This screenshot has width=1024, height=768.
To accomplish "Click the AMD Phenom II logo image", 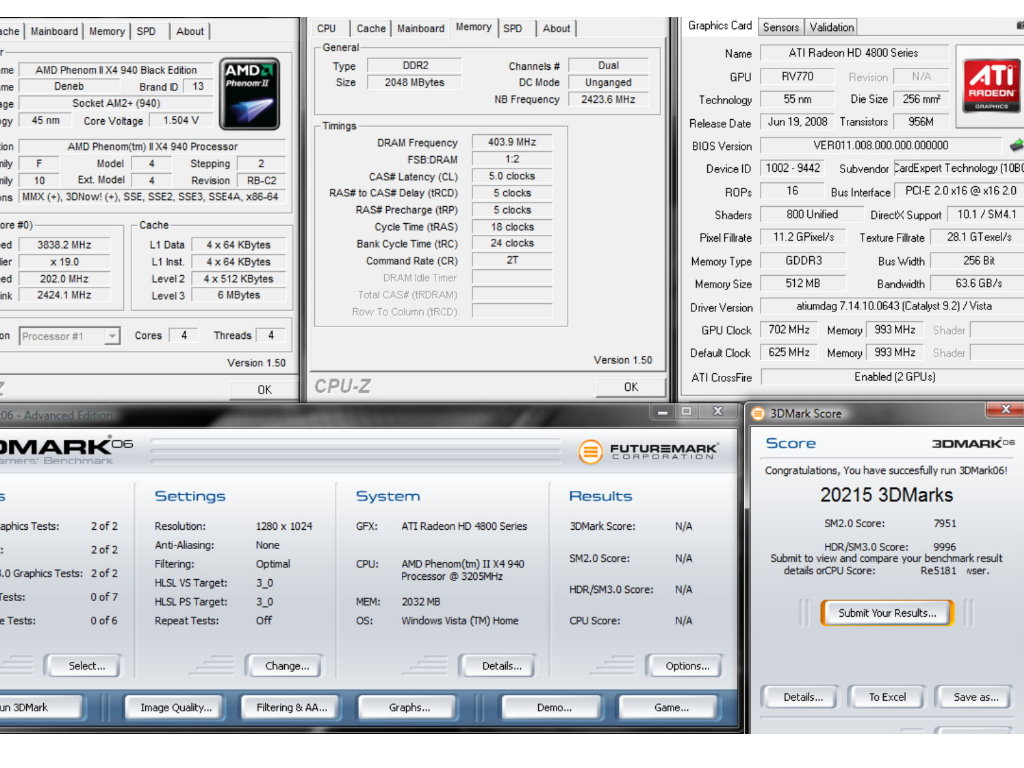I will 249,93.
